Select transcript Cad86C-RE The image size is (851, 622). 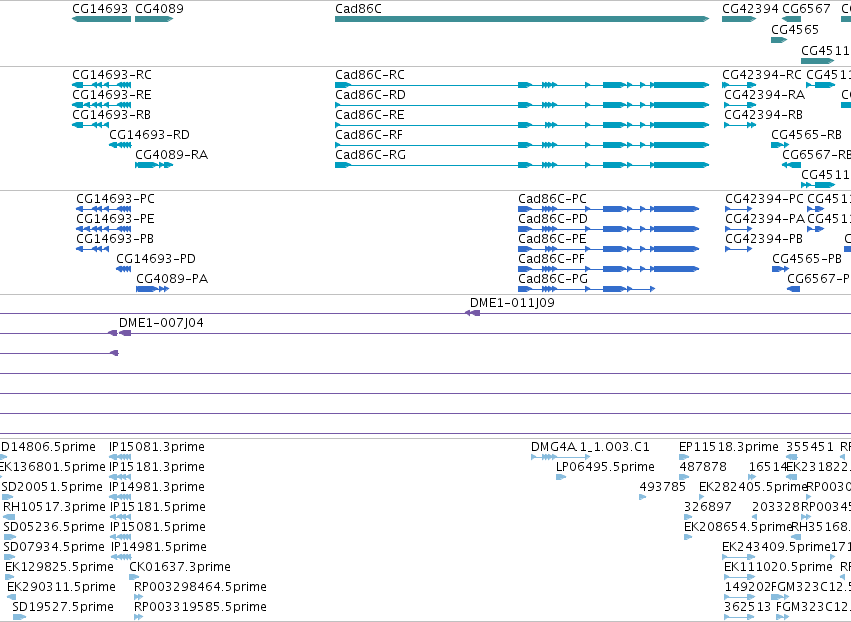(370, 115)
